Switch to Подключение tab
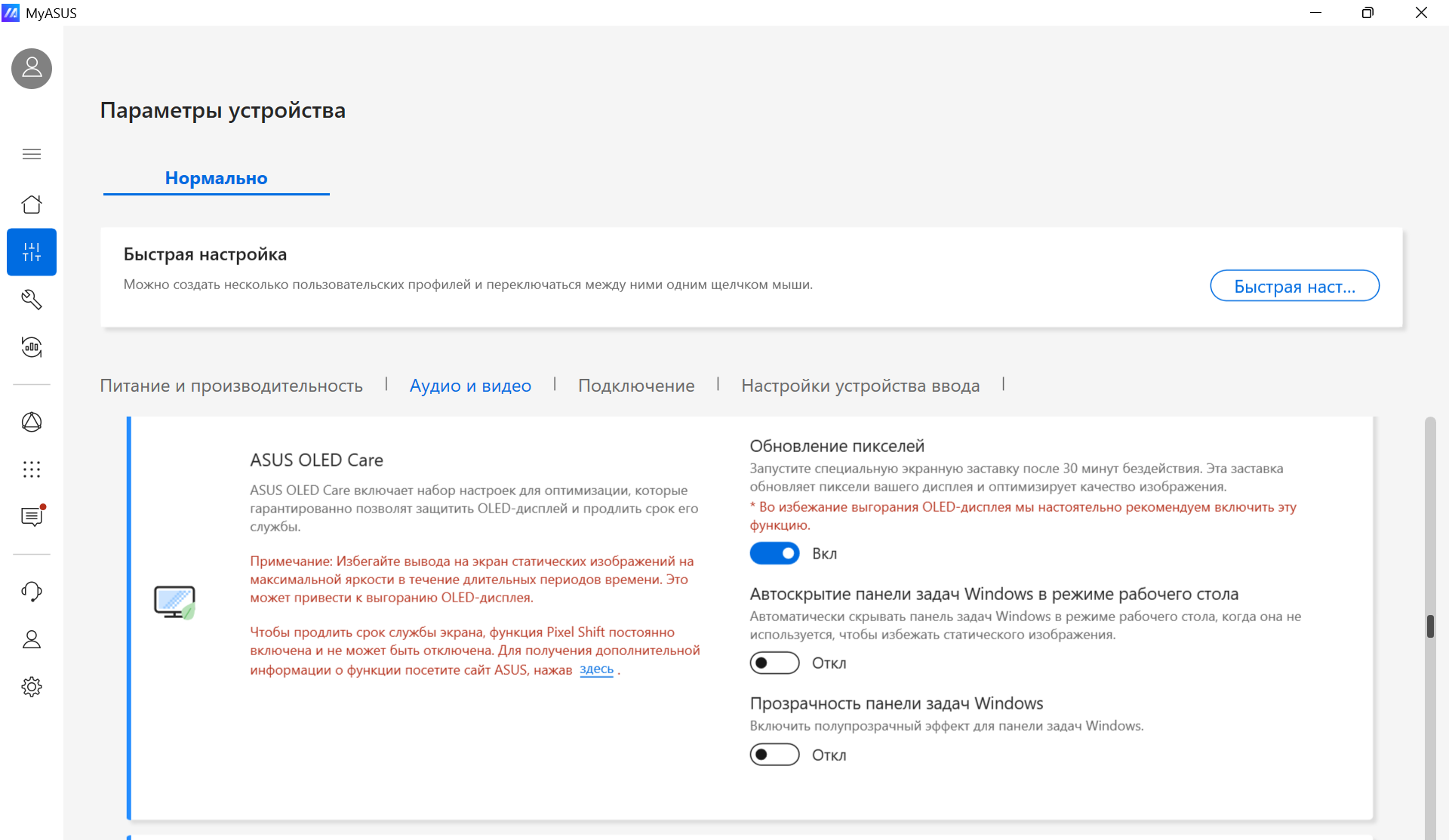This screenshot has height=840, width=1449. pyautogui.click(x=636, y=386)
